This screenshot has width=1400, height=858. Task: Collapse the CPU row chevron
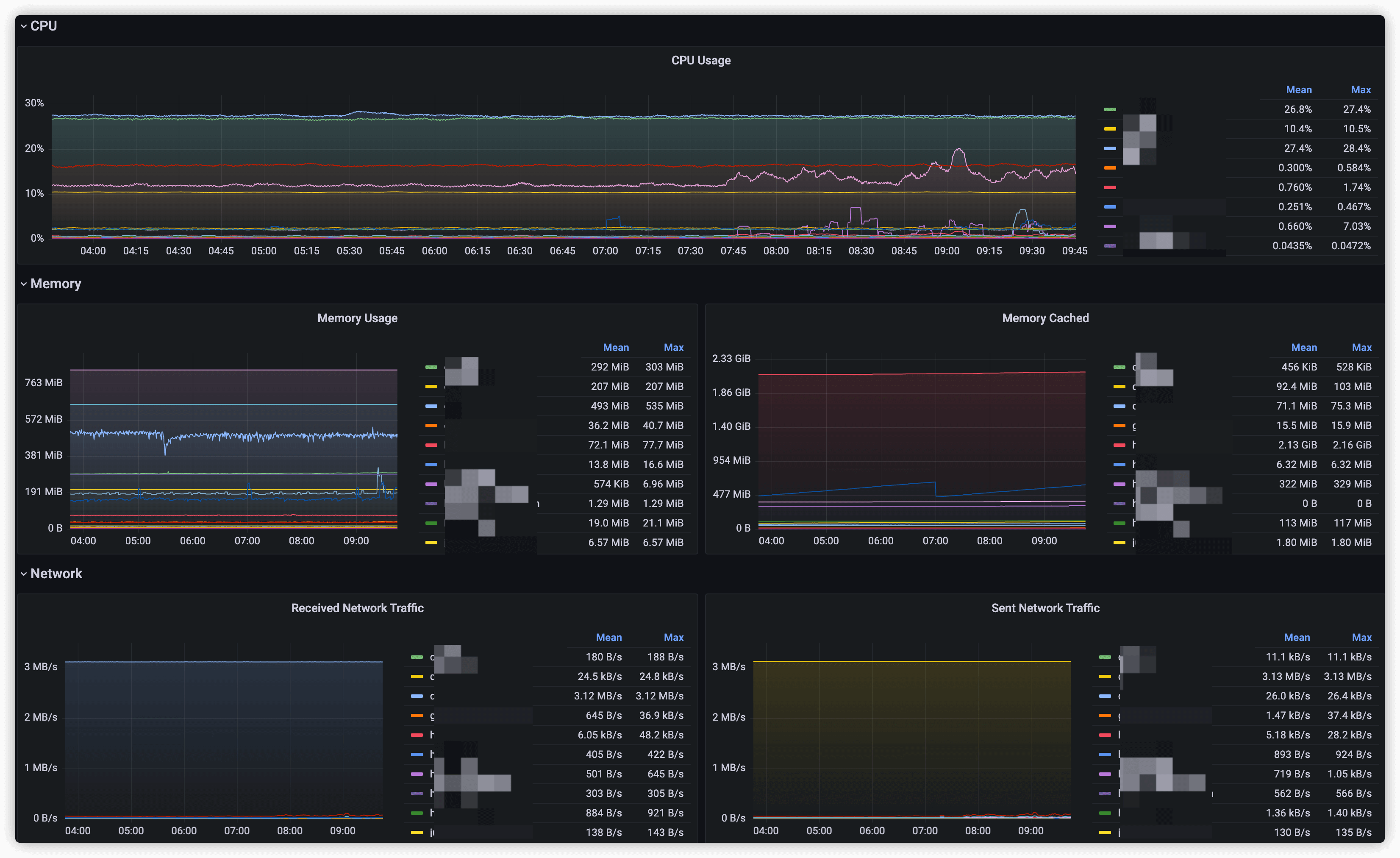(23, 26)
